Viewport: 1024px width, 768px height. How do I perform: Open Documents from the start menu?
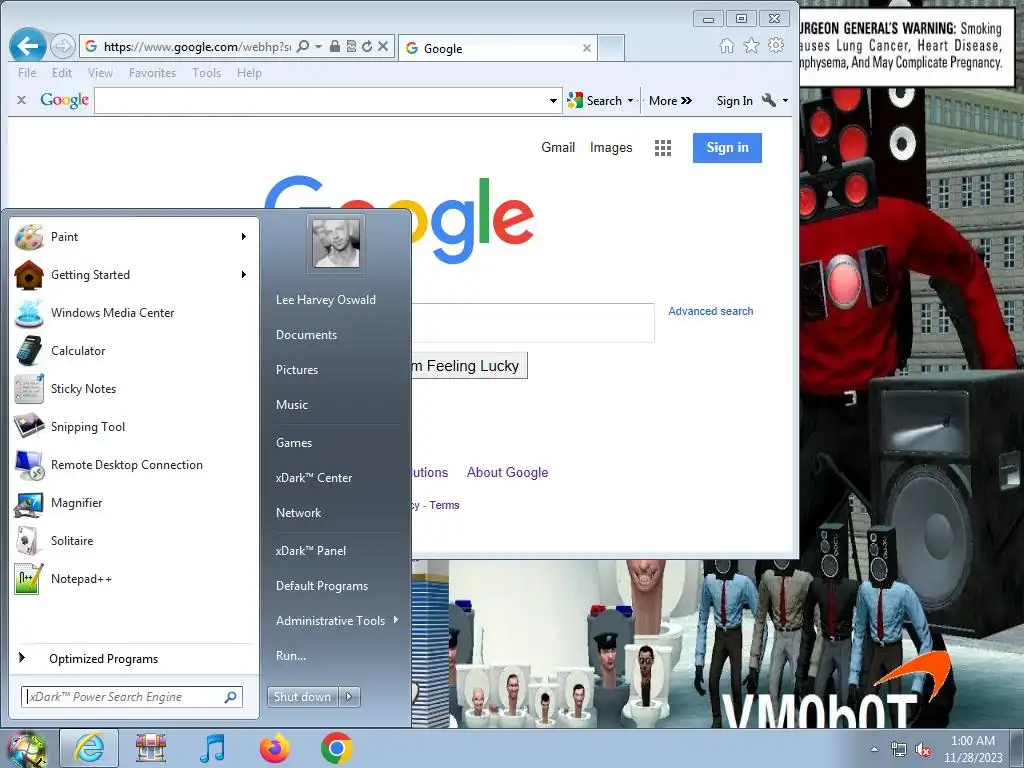pyautogui.click(x=306, y=334)
